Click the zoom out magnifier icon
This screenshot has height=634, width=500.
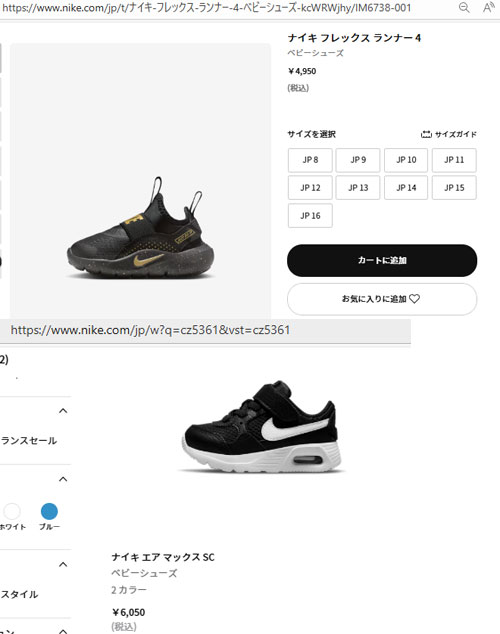[x=464, y=8]
